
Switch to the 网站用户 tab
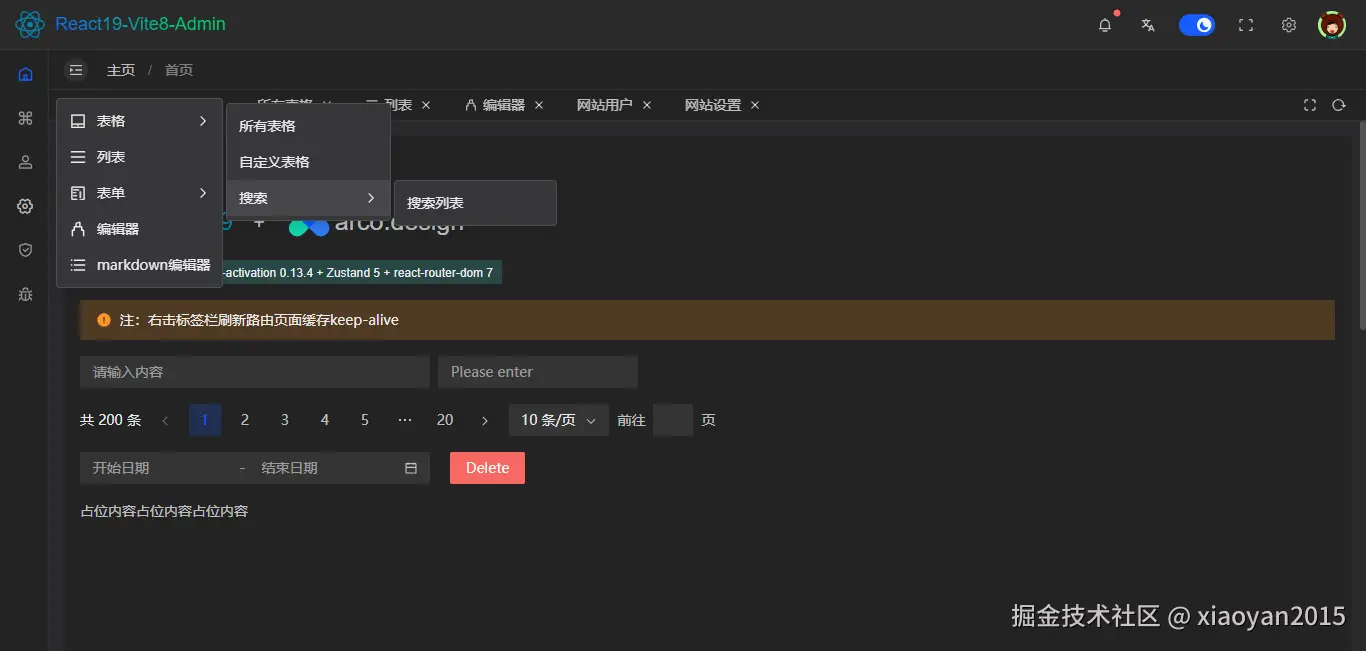click(x=605, y=105)
